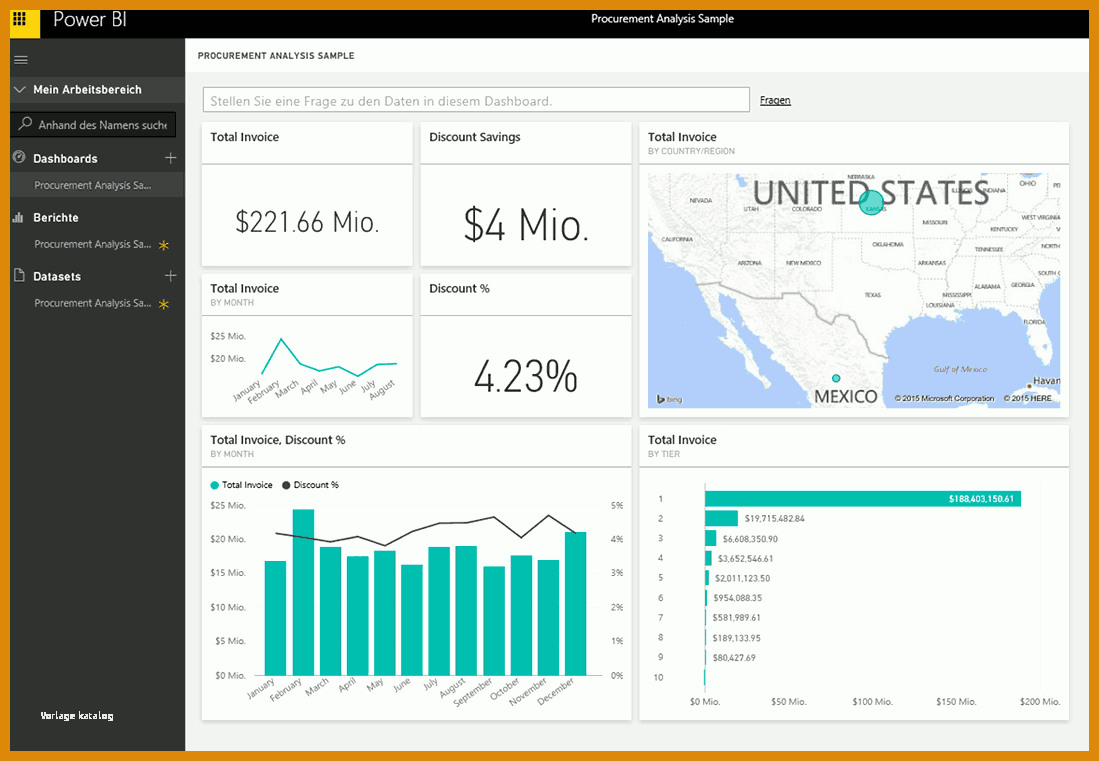Click the PROCUREMENT ANALYSIS SAMPLE breadcrumb title
The image size is (1099, 761).
point(276,55)
